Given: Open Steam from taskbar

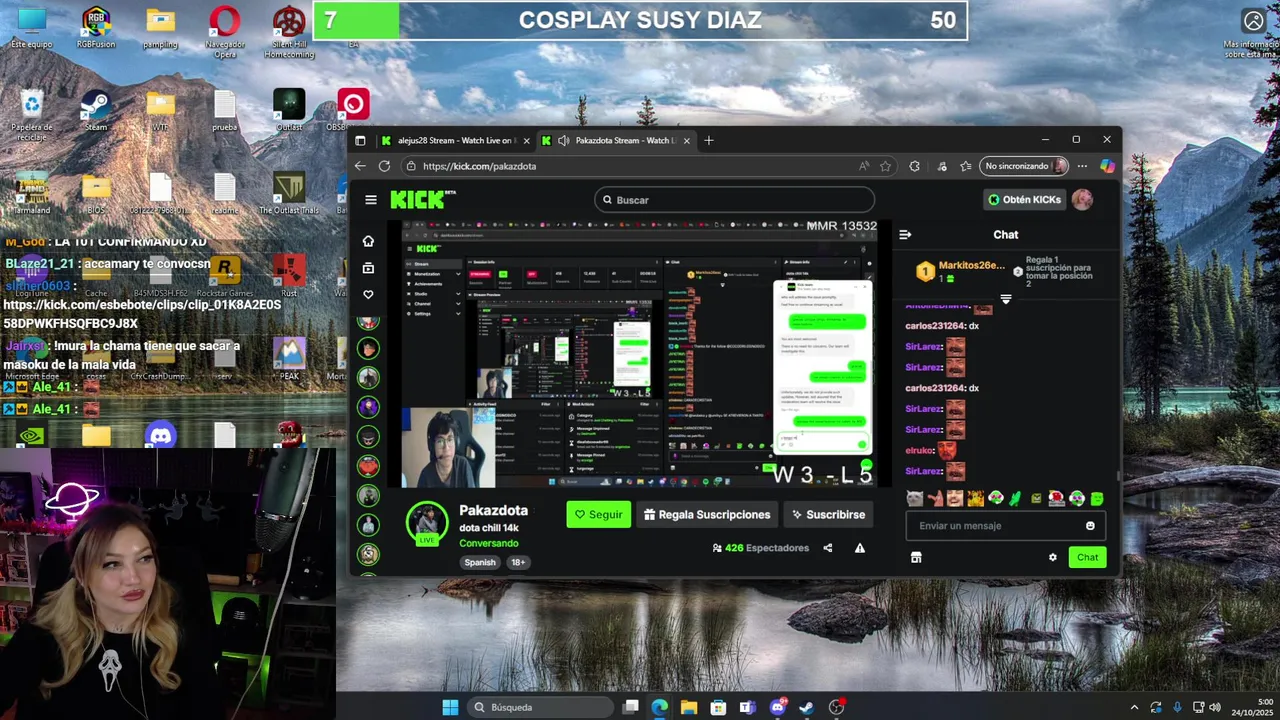Looking at the screenshot, I should 806,707.
